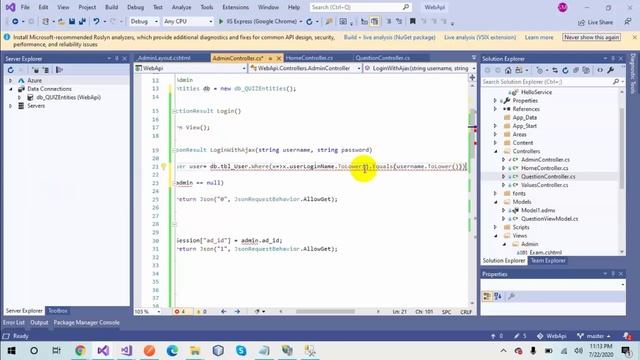
Task: Click Properties wrench icon in Solution Explorer toolbar
Action: pos(611,70)
